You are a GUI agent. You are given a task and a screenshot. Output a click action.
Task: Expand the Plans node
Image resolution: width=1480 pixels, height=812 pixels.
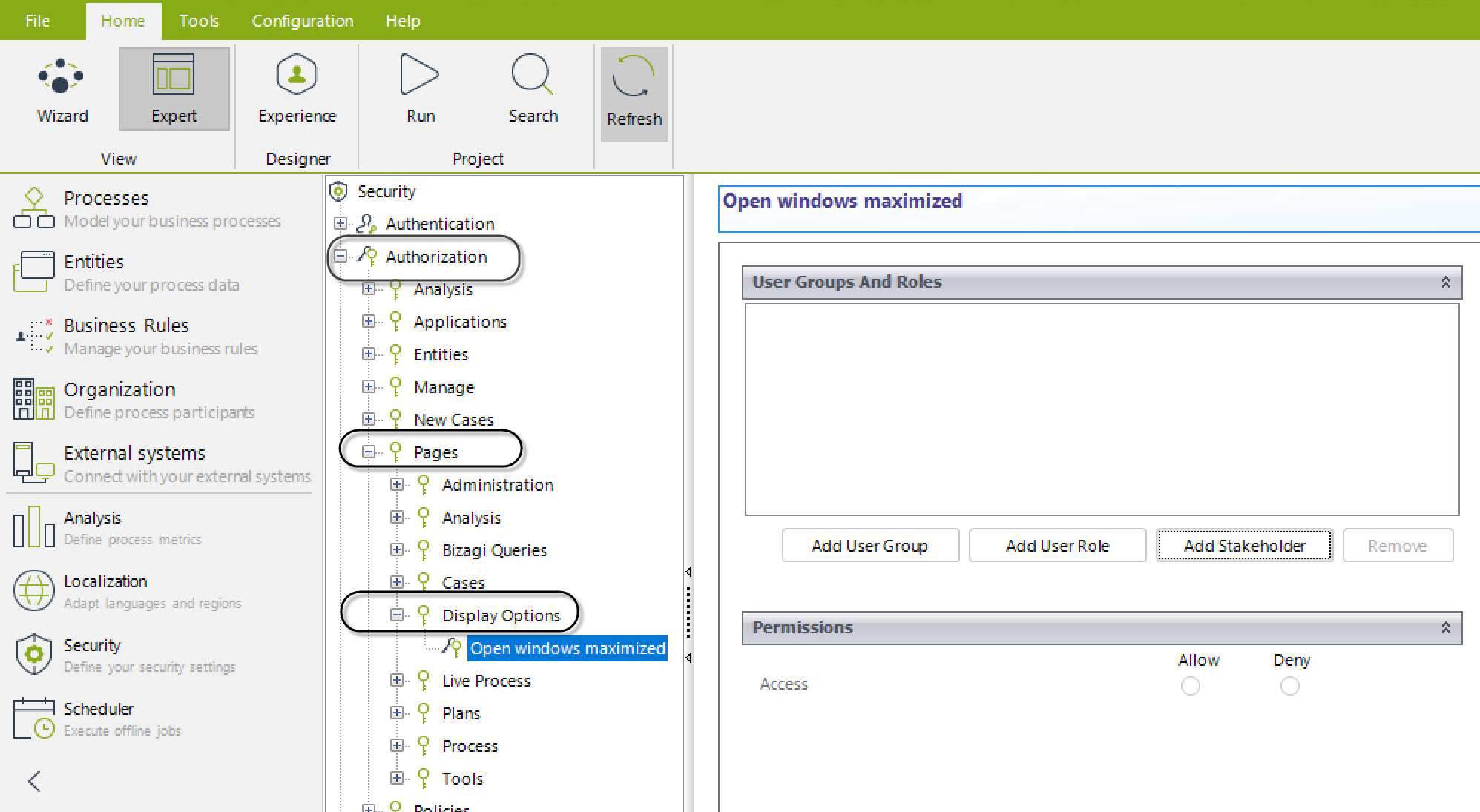tap(397, 713)
